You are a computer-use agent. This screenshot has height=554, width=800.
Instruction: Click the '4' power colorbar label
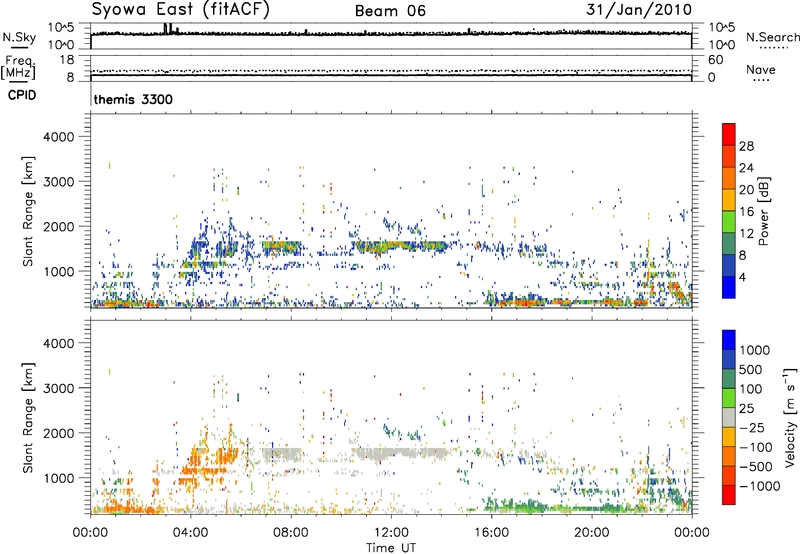tap(742, 277)
